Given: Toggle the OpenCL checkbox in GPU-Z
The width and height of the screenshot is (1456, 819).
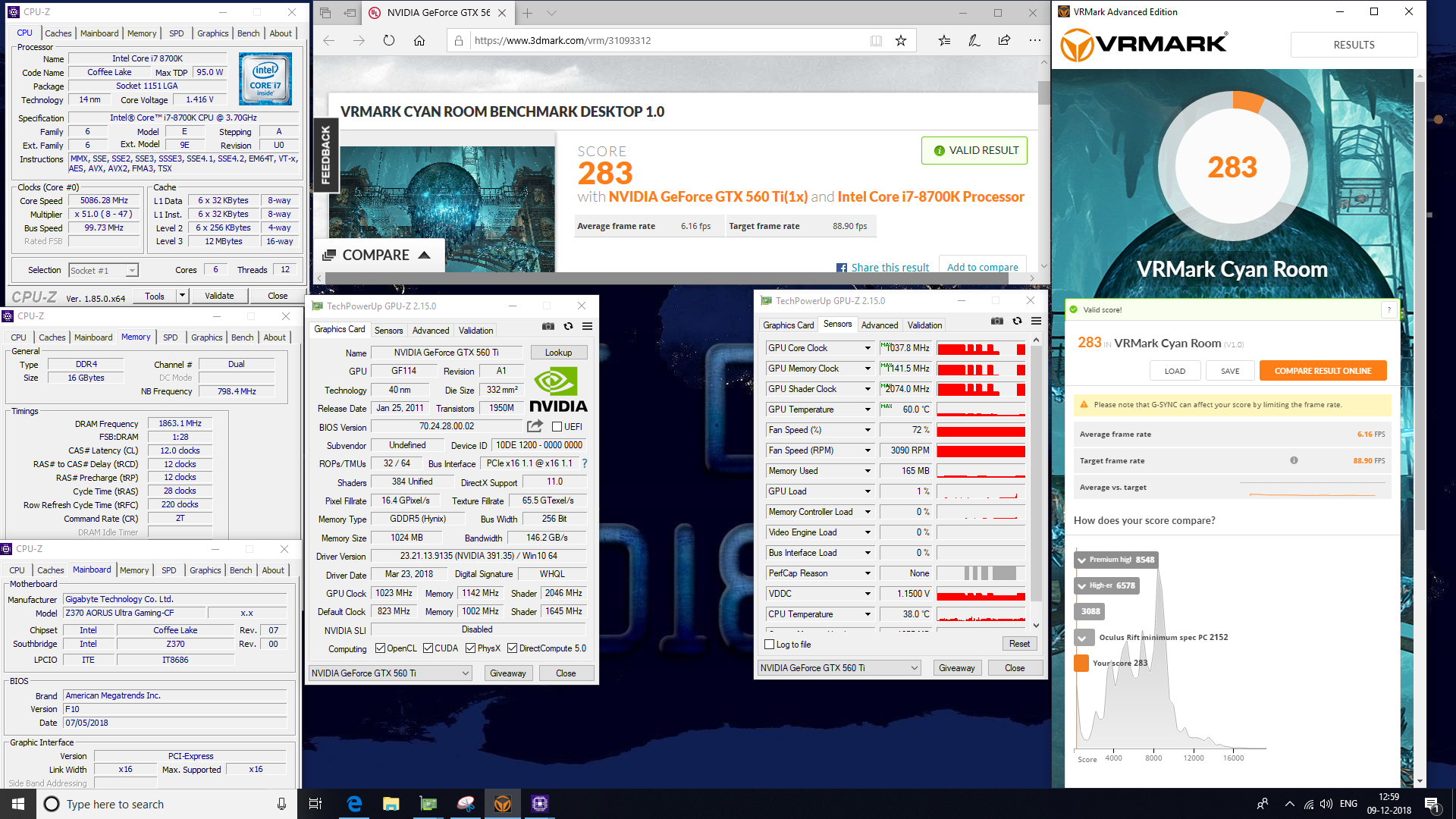Looking at the screenshot, I should point(381,648).
